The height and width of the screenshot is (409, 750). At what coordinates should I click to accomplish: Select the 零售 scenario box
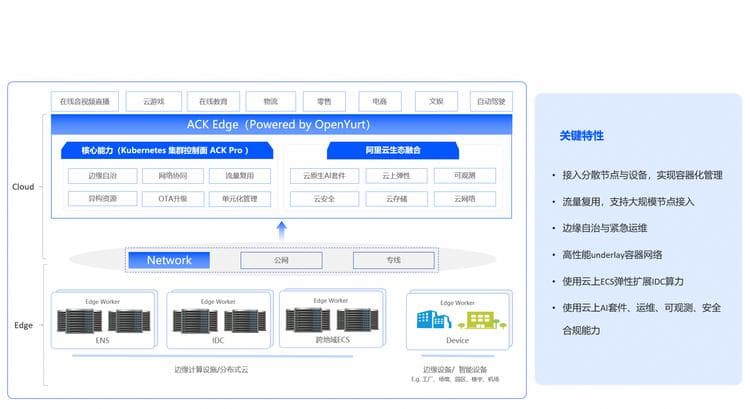tap(324, 101)
